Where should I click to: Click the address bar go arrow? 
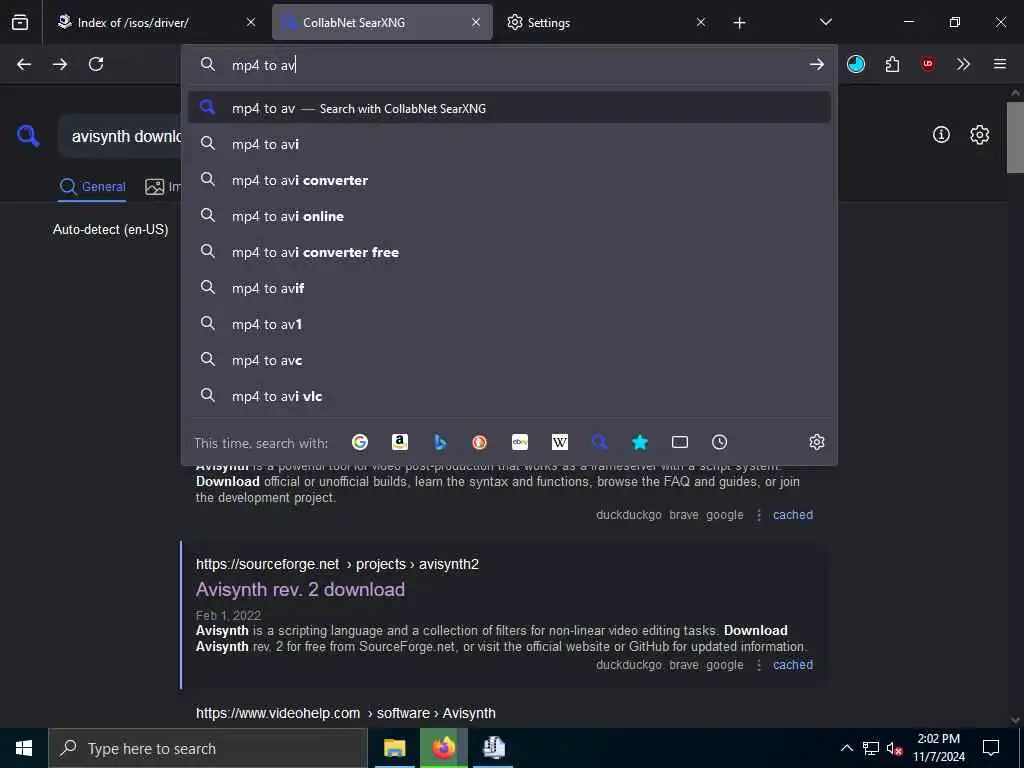click(x=816, y=64)
